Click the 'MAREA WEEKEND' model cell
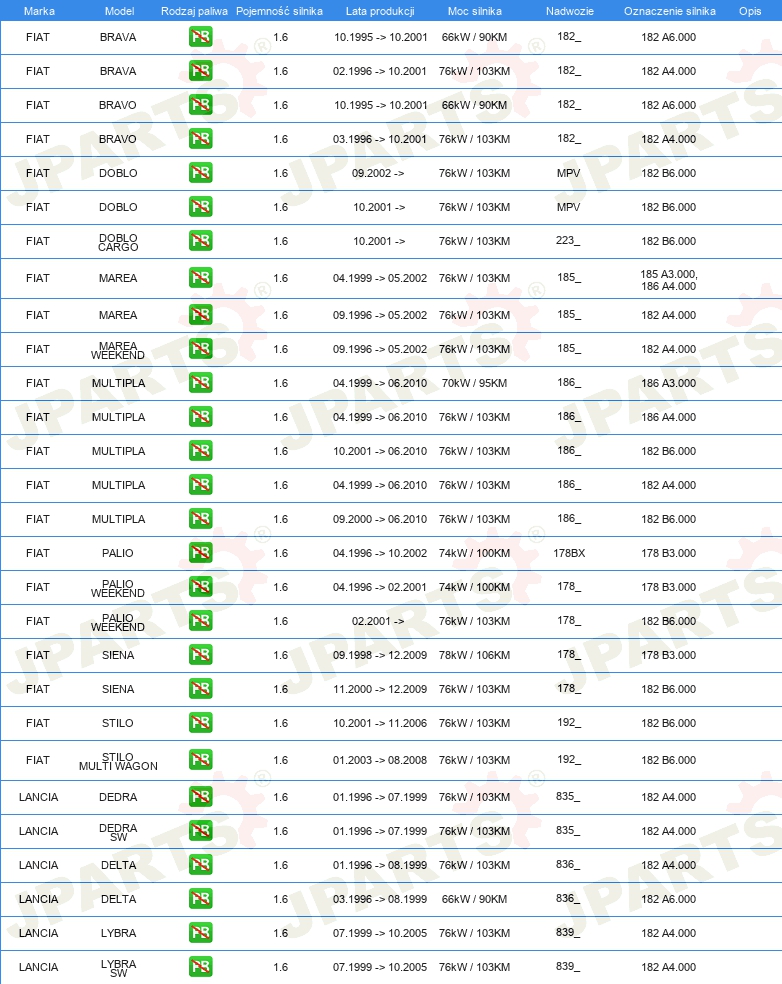 coord(118,350)
